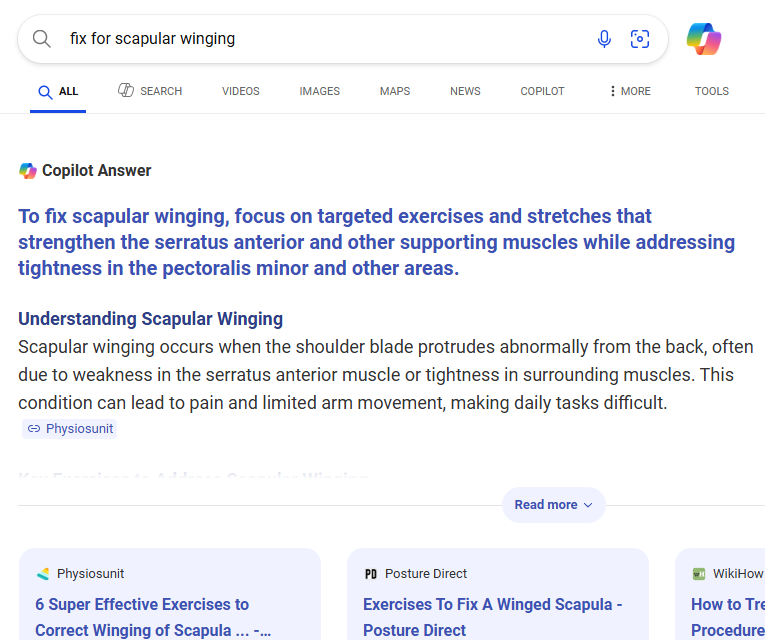765x640 pixels.
Task: Start voice search with microphone icon
Action: (604, 39)
